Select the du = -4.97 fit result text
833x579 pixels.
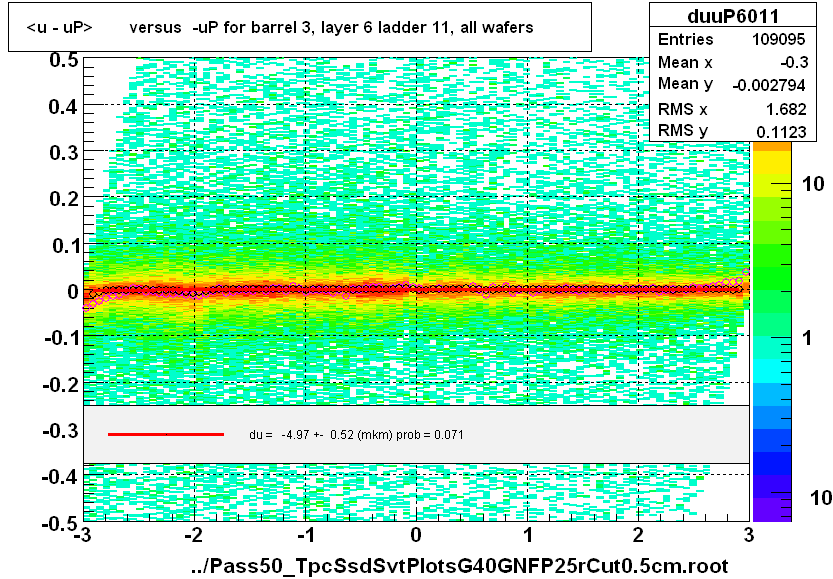pyautogui.click(x=356, y=435)
